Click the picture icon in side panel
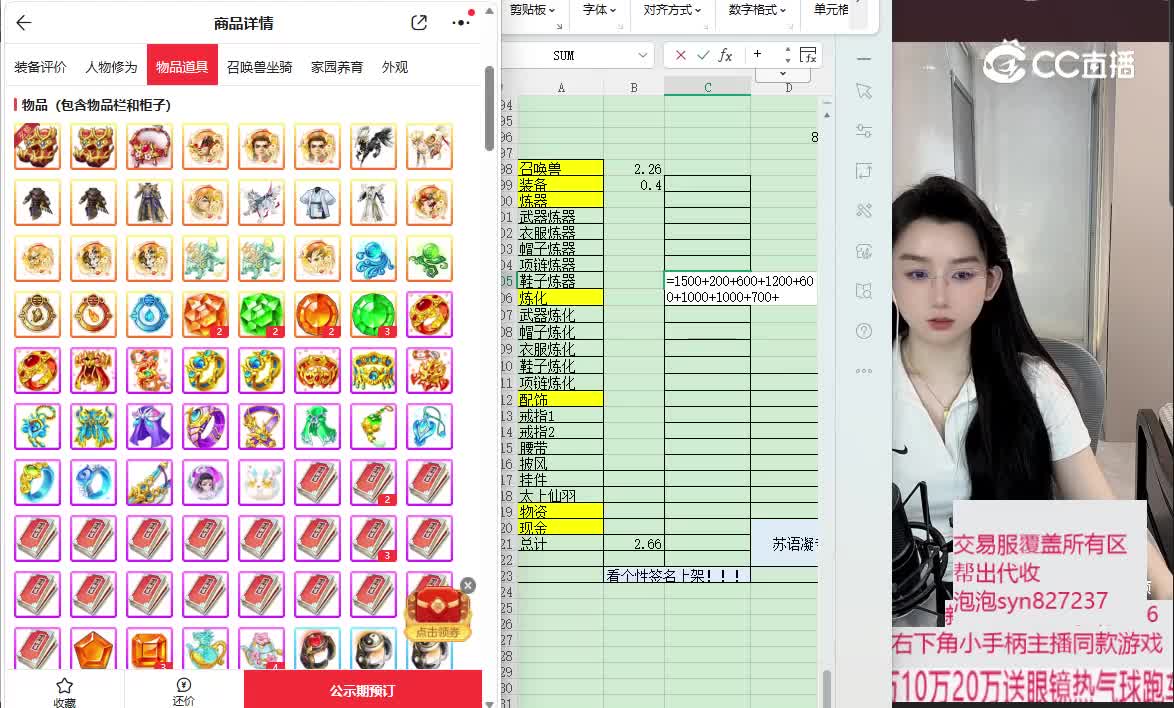This screenshot has height=708, width=1174. (x=864, y=251)
